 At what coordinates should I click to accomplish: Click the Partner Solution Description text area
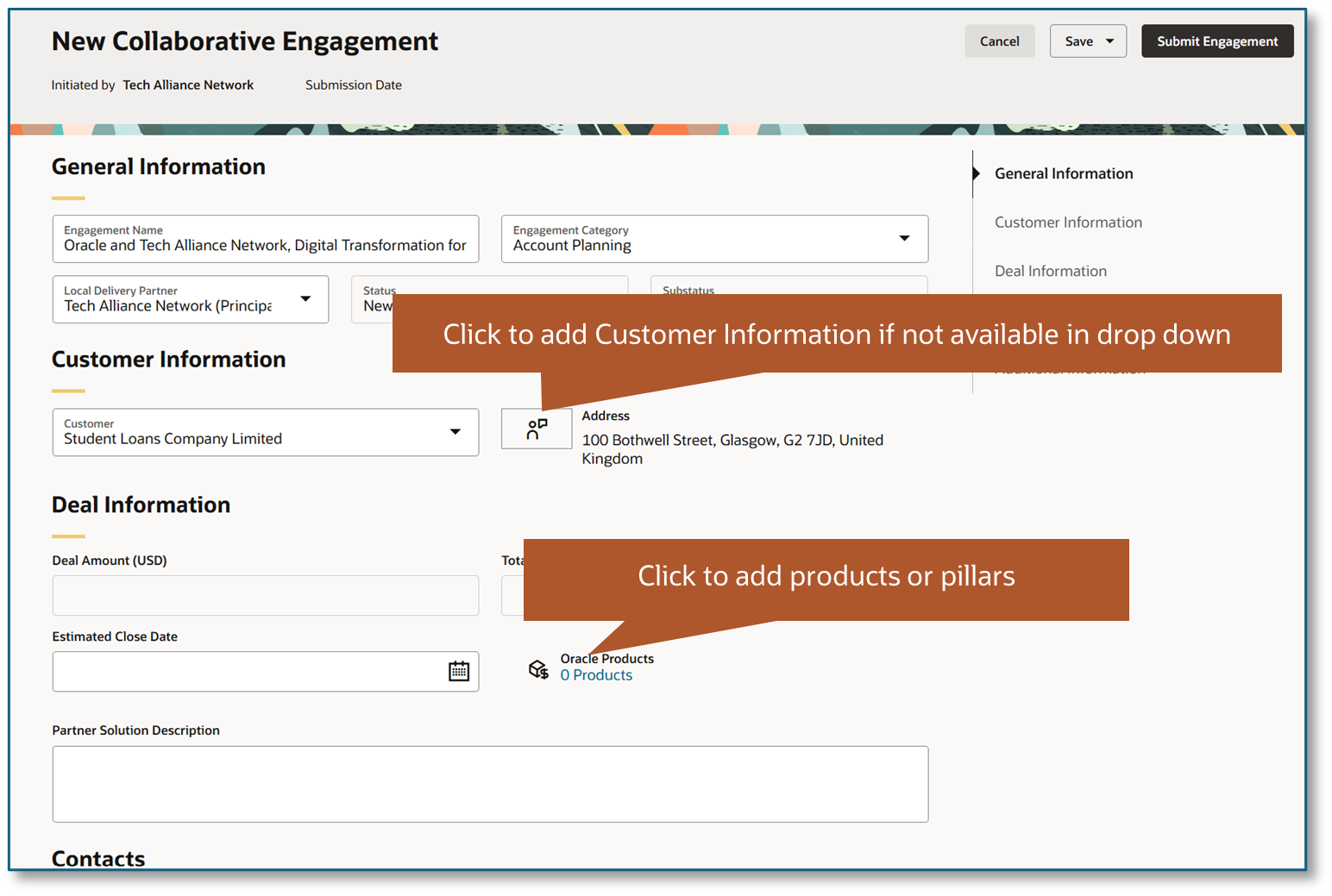(x=489, y=783)
